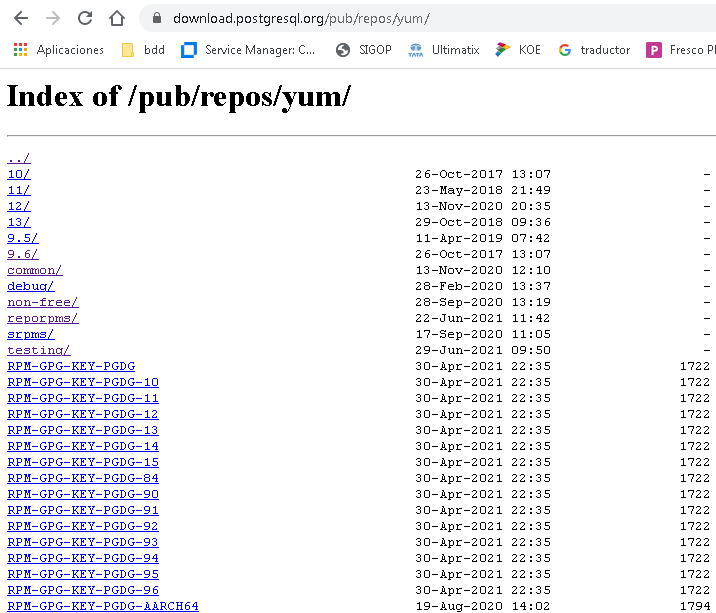Click the browser forward arrow

coord(53,18)
